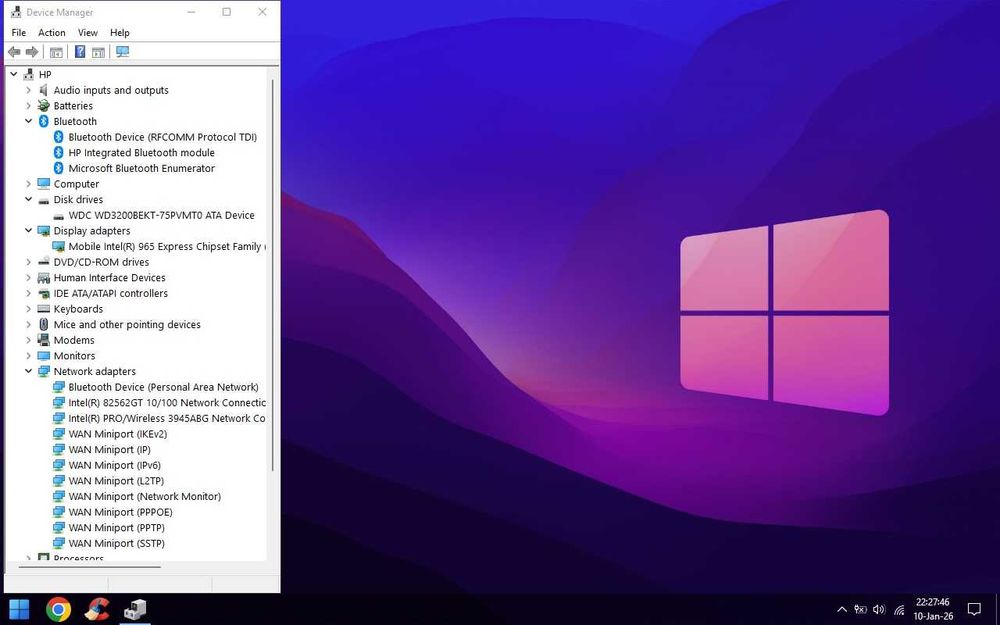The image size is (1000, 625).
Task: Select WAN Miniport (Network Monitor)
Action: 145,496
